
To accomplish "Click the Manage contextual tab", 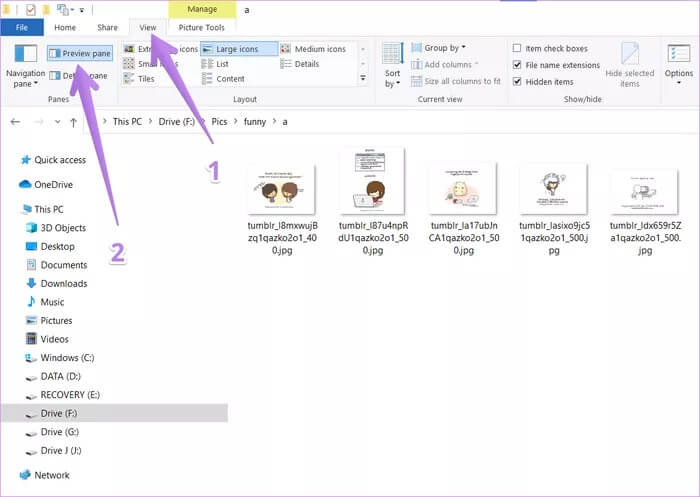I will click(x=202, y=9).
